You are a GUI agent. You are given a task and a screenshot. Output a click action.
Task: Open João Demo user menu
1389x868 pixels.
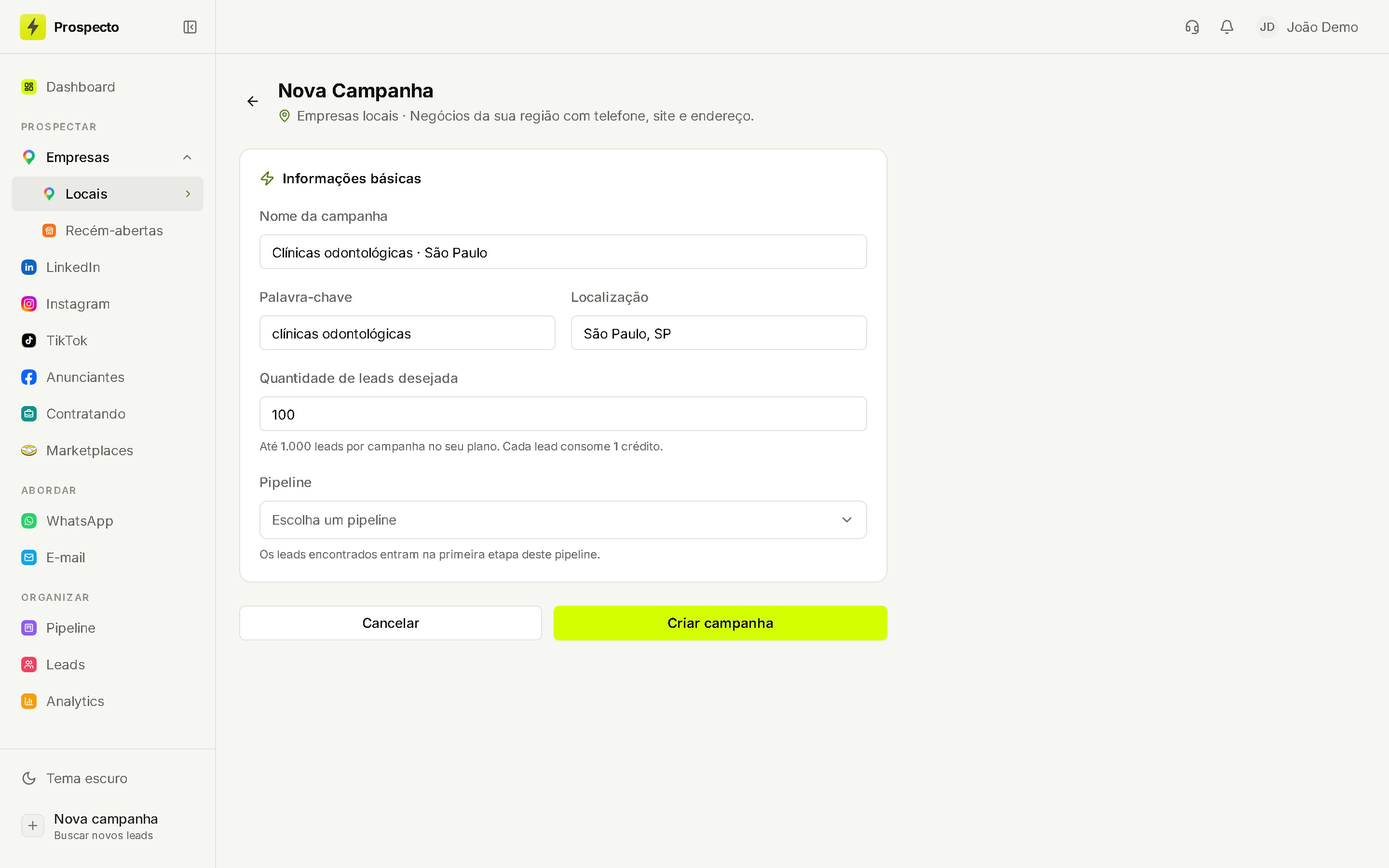point(1307,27)
